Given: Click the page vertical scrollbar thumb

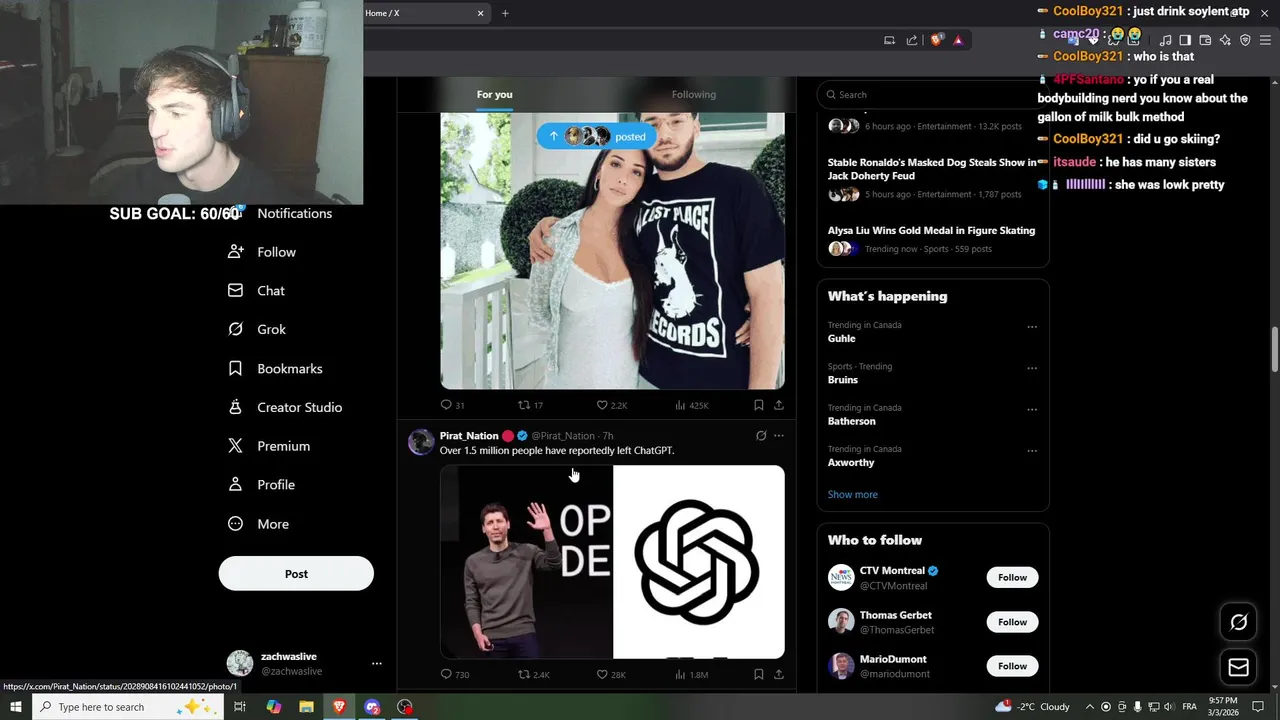Looking at the screenshot, I should click(x=1274, y=348).
